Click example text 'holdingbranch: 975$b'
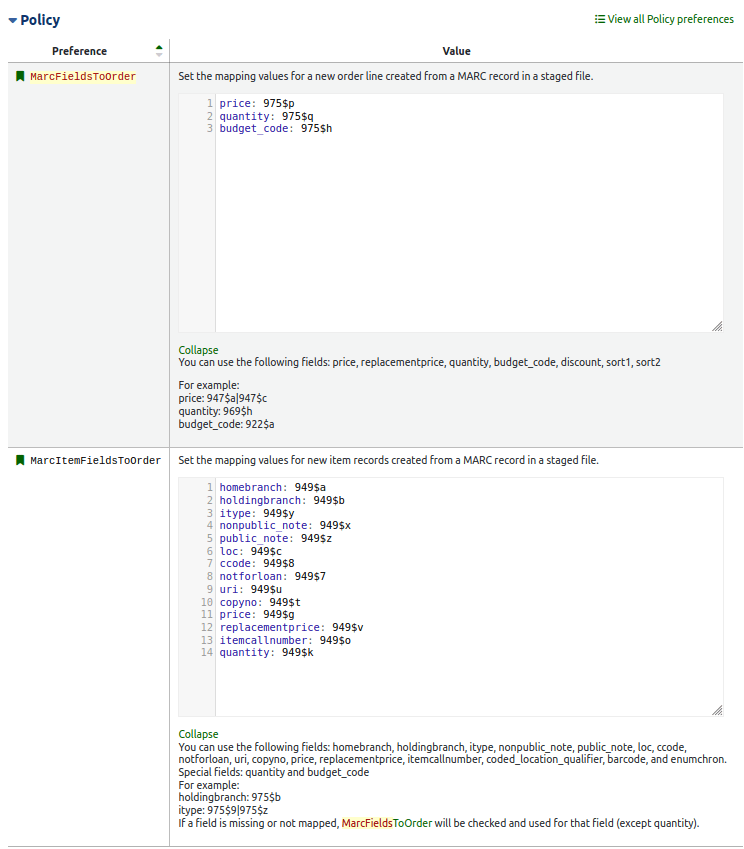The width and height of the screenshot is (744, 849). pos(230,797)
